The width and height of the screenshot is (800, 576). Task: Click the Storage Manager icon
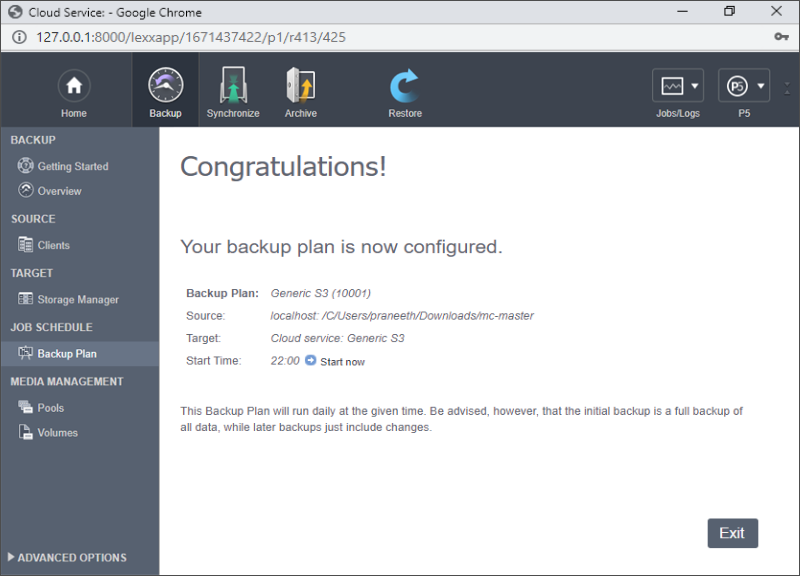click(26, 298)
